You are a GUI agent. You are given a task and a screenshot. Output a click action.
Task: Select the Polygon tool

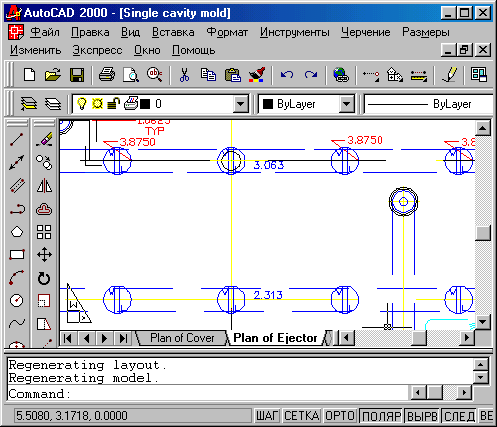17,232
